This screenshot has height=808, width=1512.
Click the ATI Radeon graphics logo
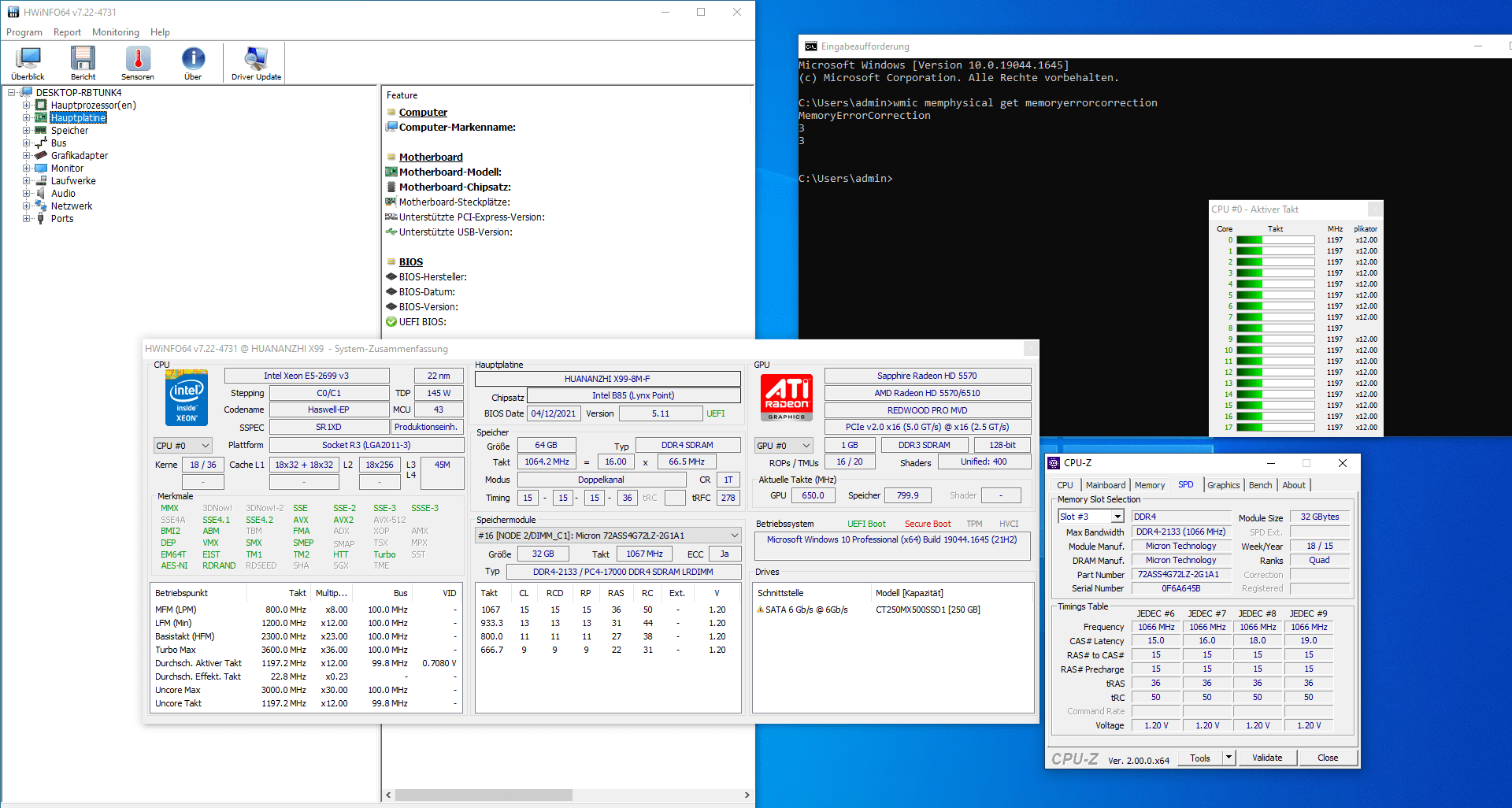pos(787,397)
